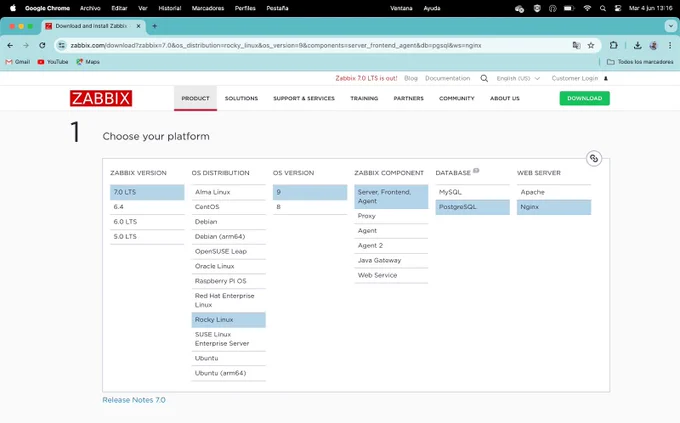Open the Gmail bookmark
Screen dimensions: 680x423
pyautogui.click(x=18, y=62)
